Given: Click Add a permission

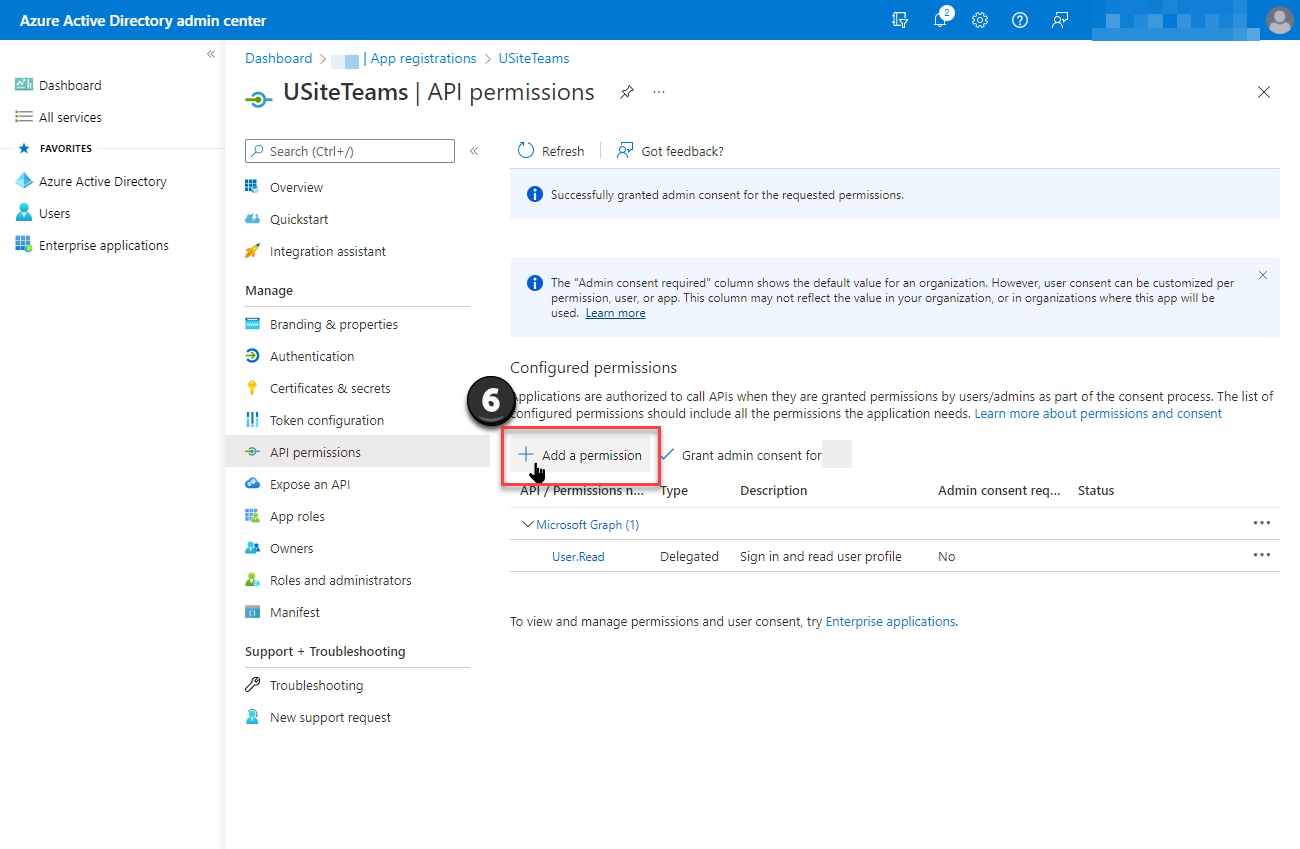Looking at the screenshot, I should point(580,455).
